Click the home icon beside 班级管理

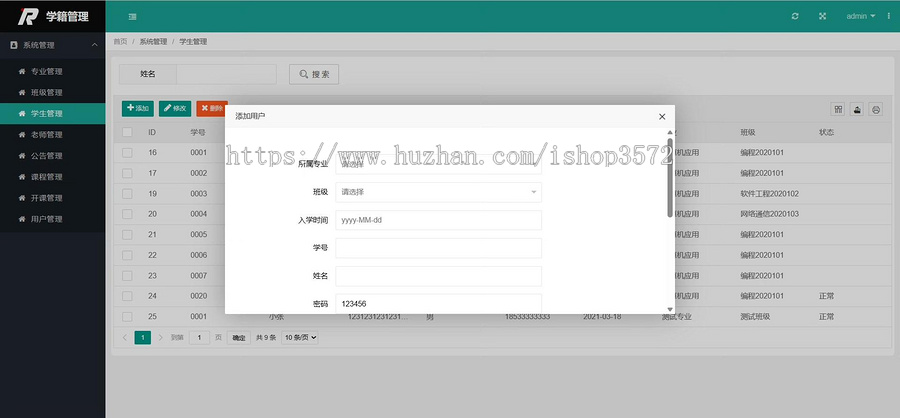coord(22,92)
